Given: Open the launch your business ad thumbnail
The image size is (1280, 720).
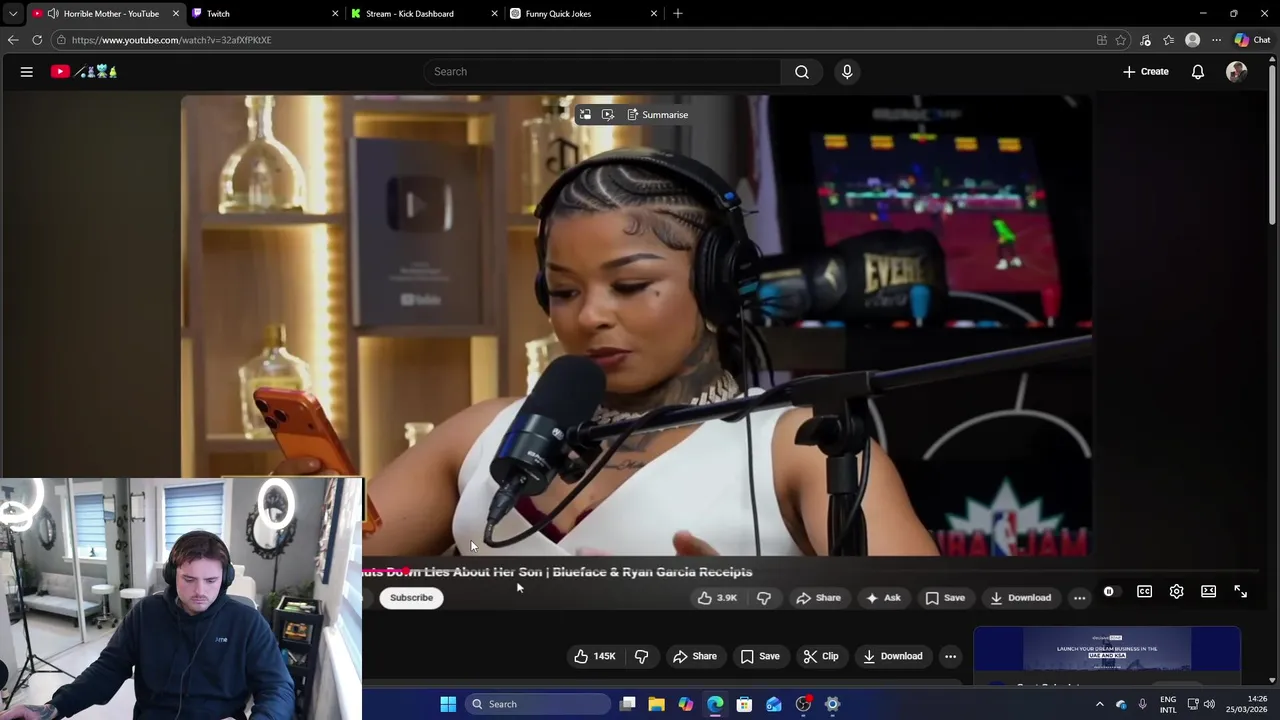Looking at the screenshot, I should 1107,650.
